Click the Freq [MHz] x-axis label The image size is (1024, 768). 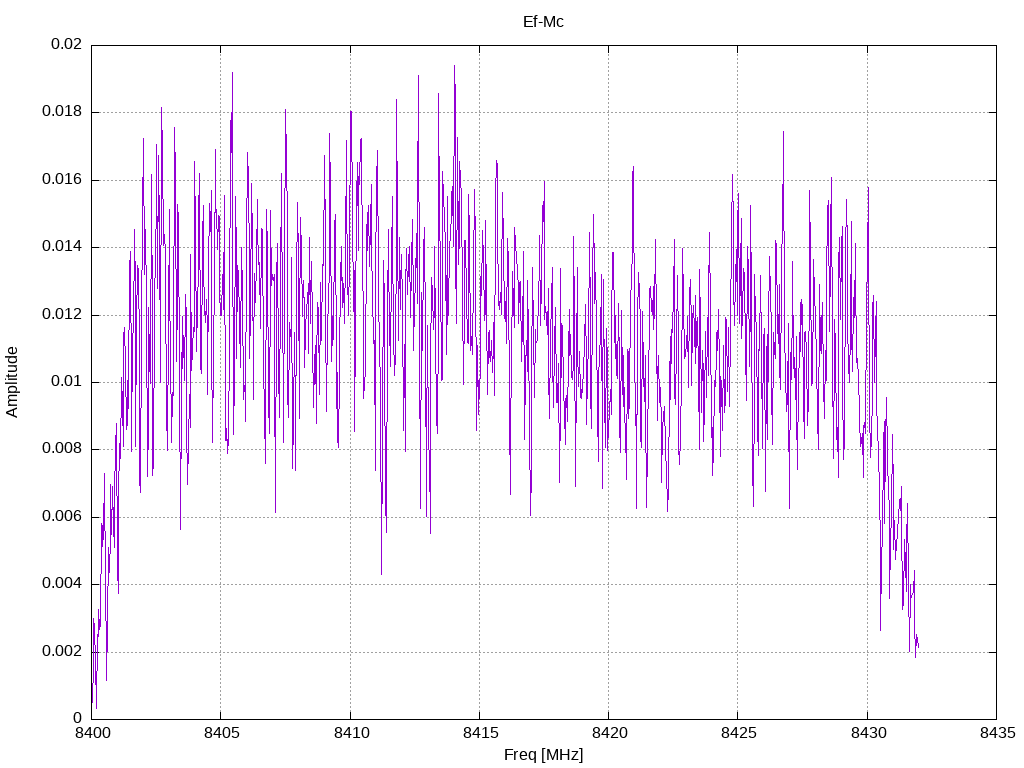coord(543,754)
